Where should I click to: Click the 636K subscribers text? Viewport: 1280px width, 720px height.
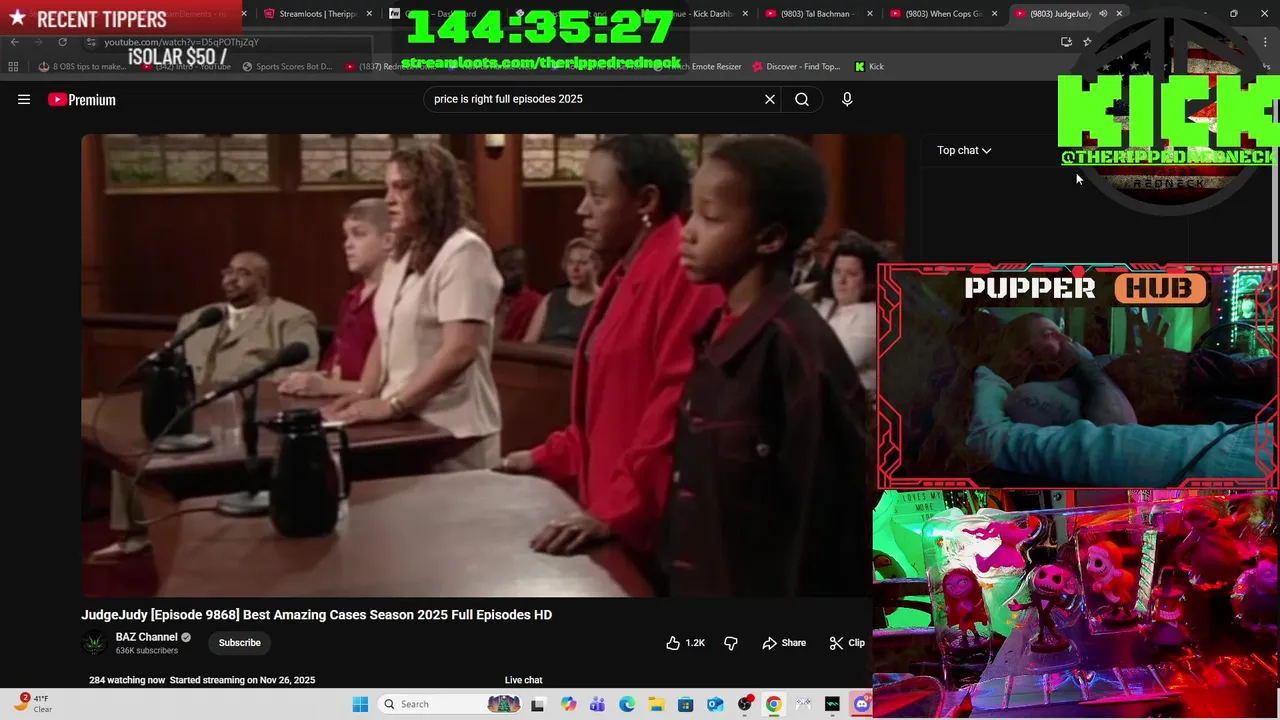(x=146, y=651)
